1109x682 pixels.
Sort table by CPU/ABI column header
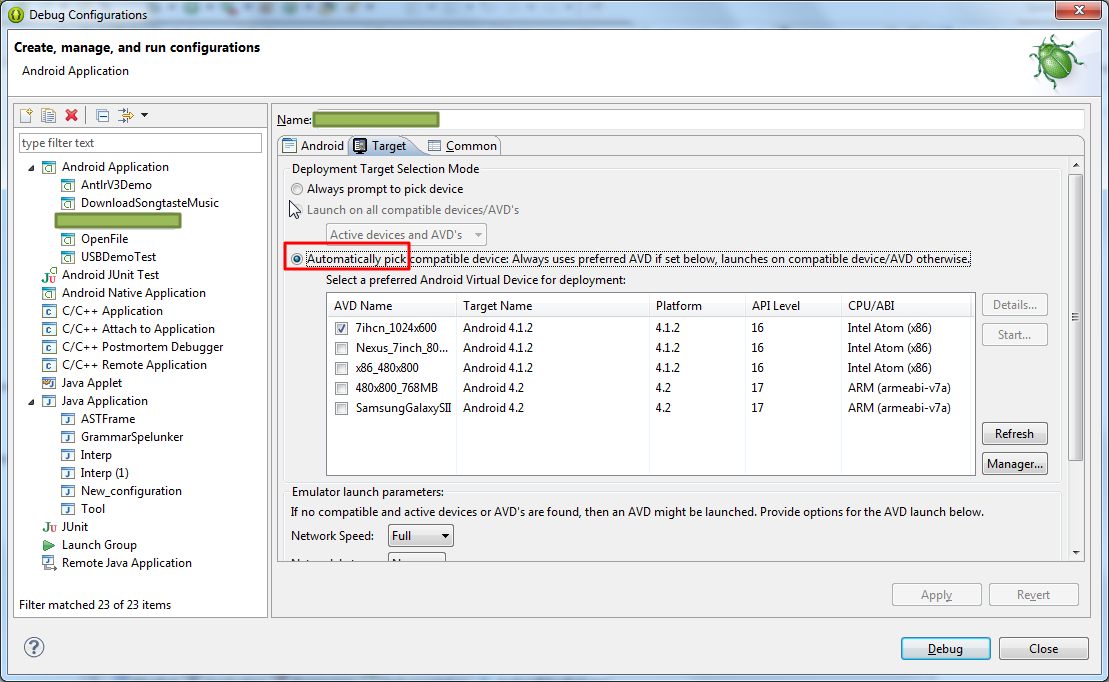point(907,306)
